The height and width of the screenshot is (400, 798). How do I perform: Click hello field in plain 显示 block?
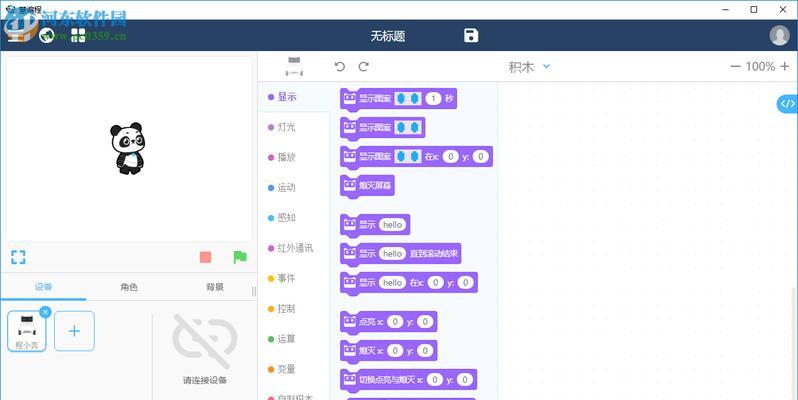(392, 224)
